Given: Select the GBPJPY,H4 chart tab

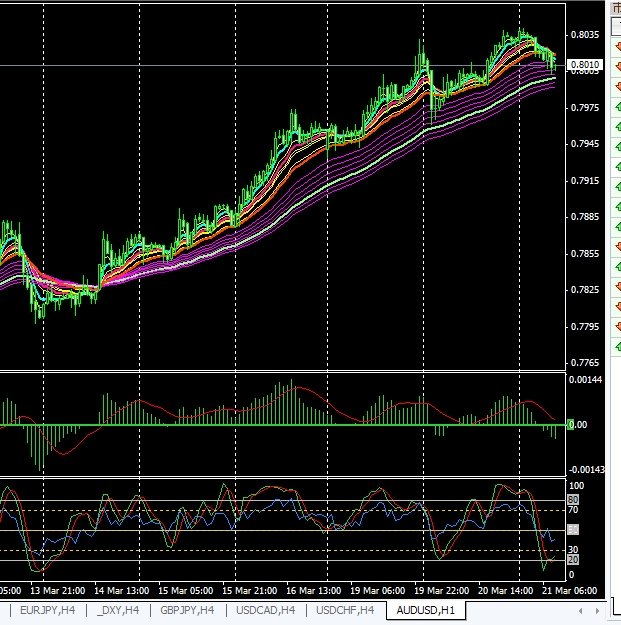Looking at the screenshot, I should click(187, 610).
